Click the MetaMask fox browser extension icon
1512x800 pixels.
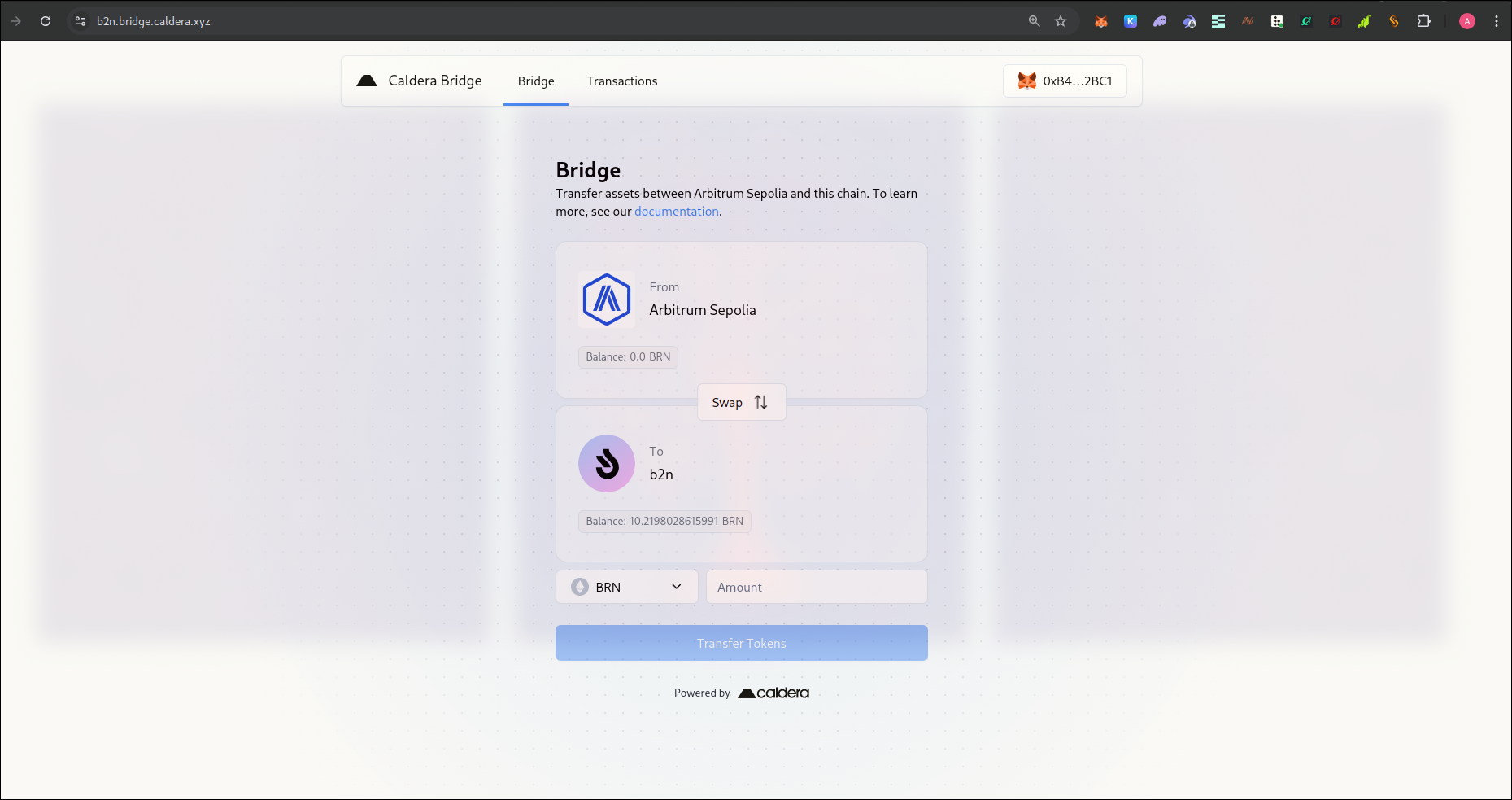pyautogui.click(x=1101, y=22)
